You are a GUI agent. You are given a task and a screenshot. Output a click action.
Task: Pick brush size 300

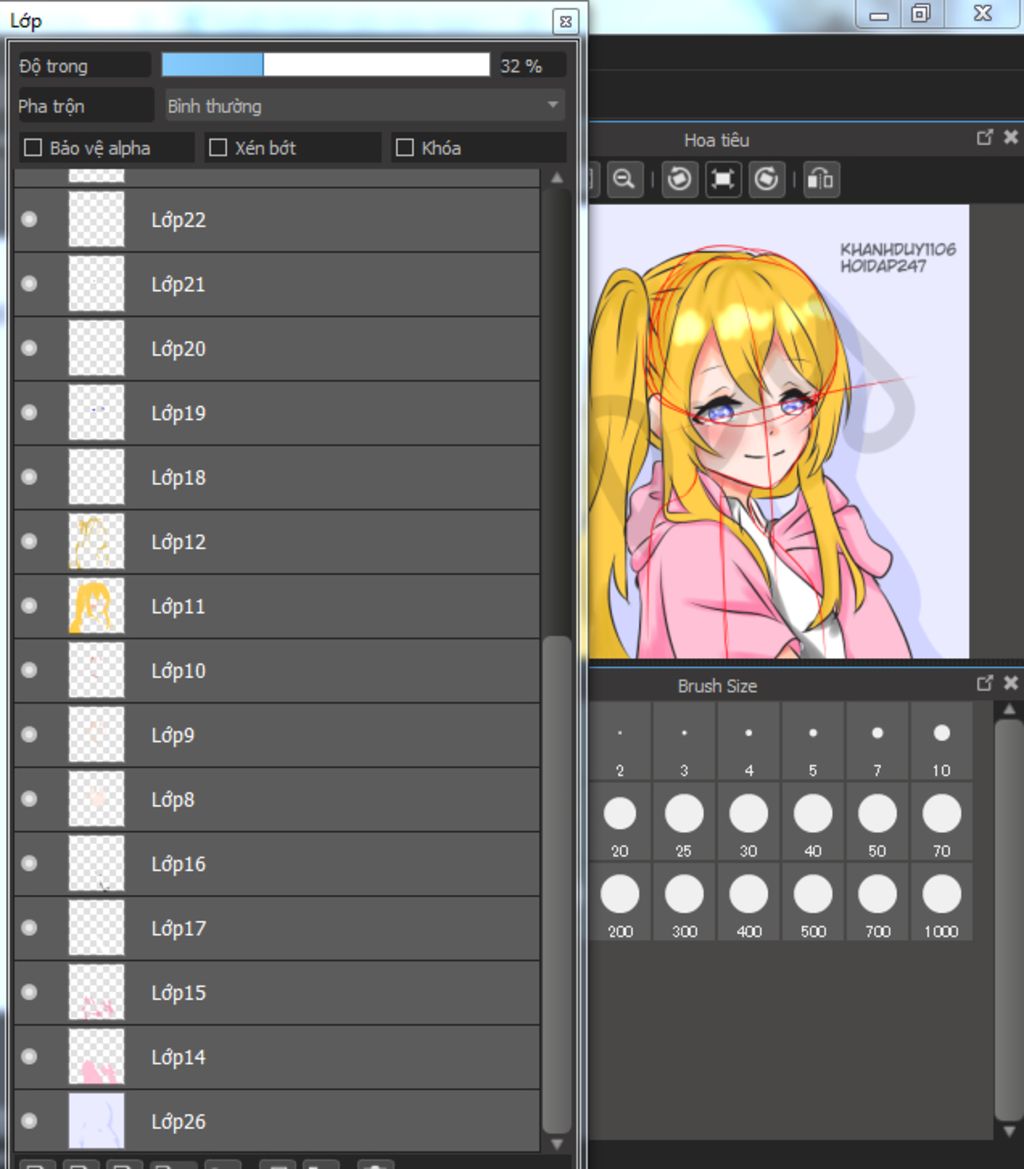click(684, 902)
